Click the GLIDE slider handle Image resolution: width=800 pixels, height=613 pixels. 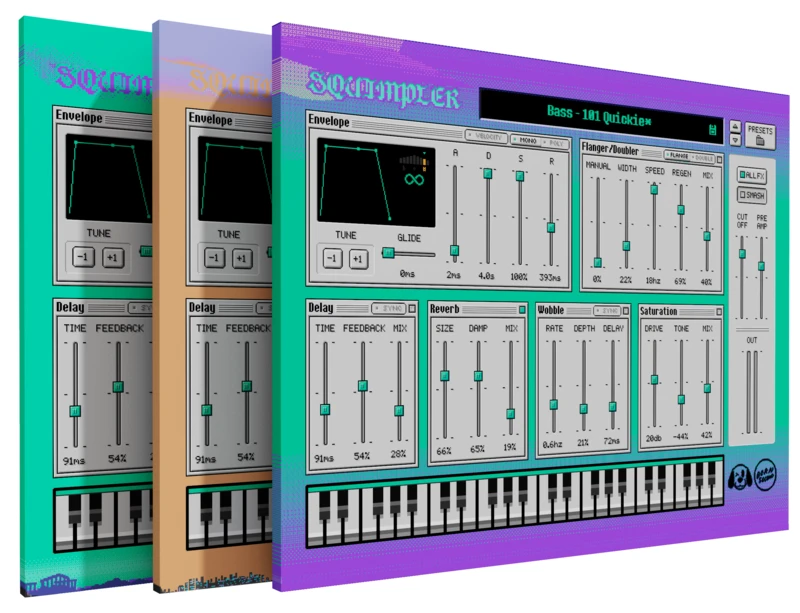click(388, 252)
